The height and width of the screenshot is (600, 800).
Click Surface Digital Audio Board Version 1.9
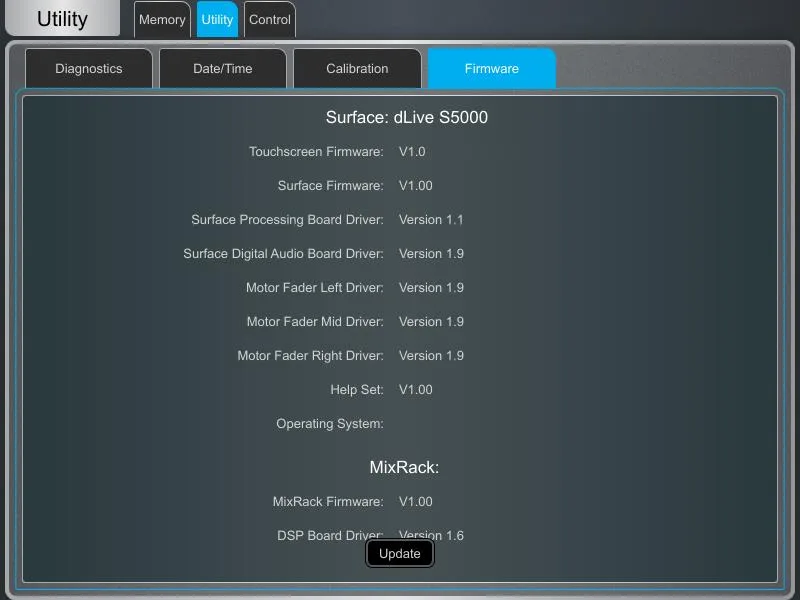coord(431,254)
